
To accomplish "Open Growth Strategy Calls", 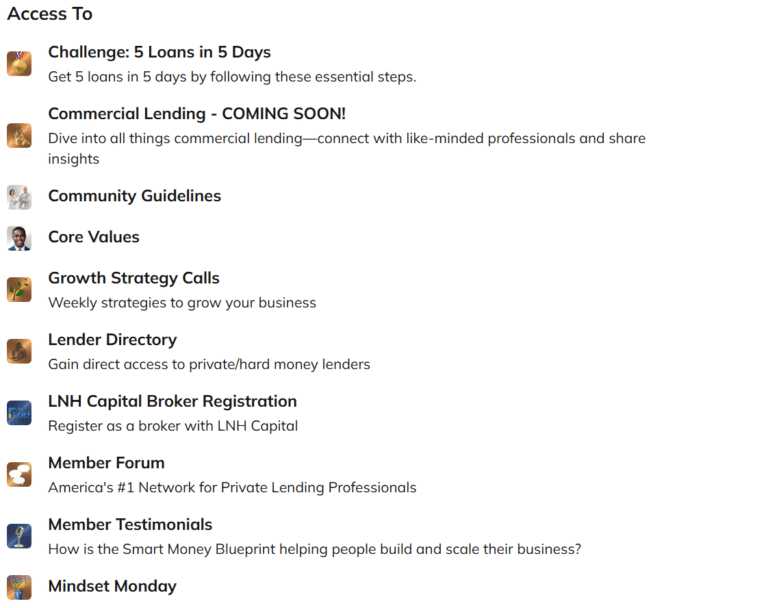I will (133, 278).
